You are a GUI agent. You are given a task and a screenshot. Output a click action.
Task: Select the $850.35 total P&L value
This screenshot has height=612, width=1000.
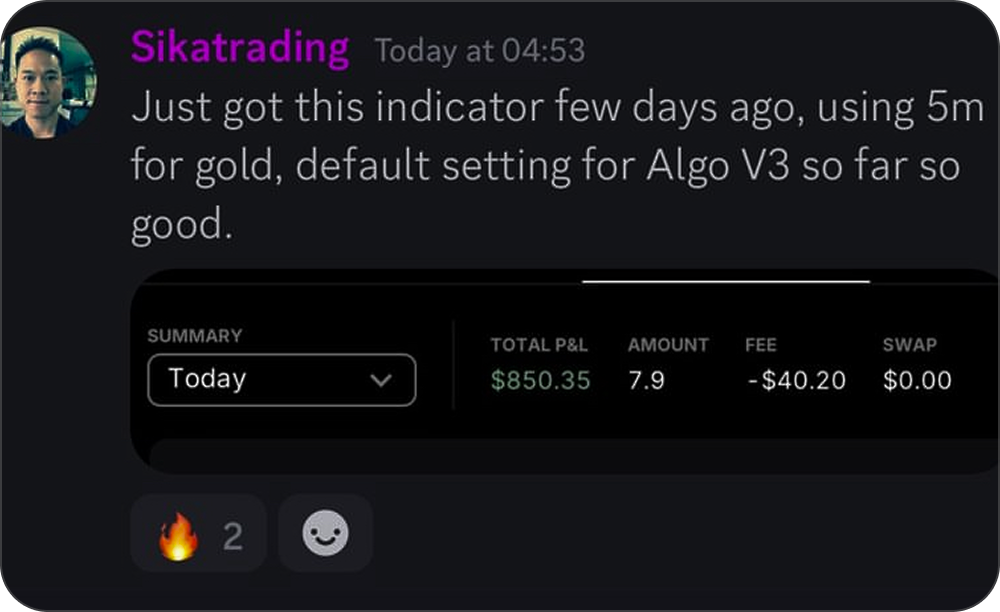540,381
